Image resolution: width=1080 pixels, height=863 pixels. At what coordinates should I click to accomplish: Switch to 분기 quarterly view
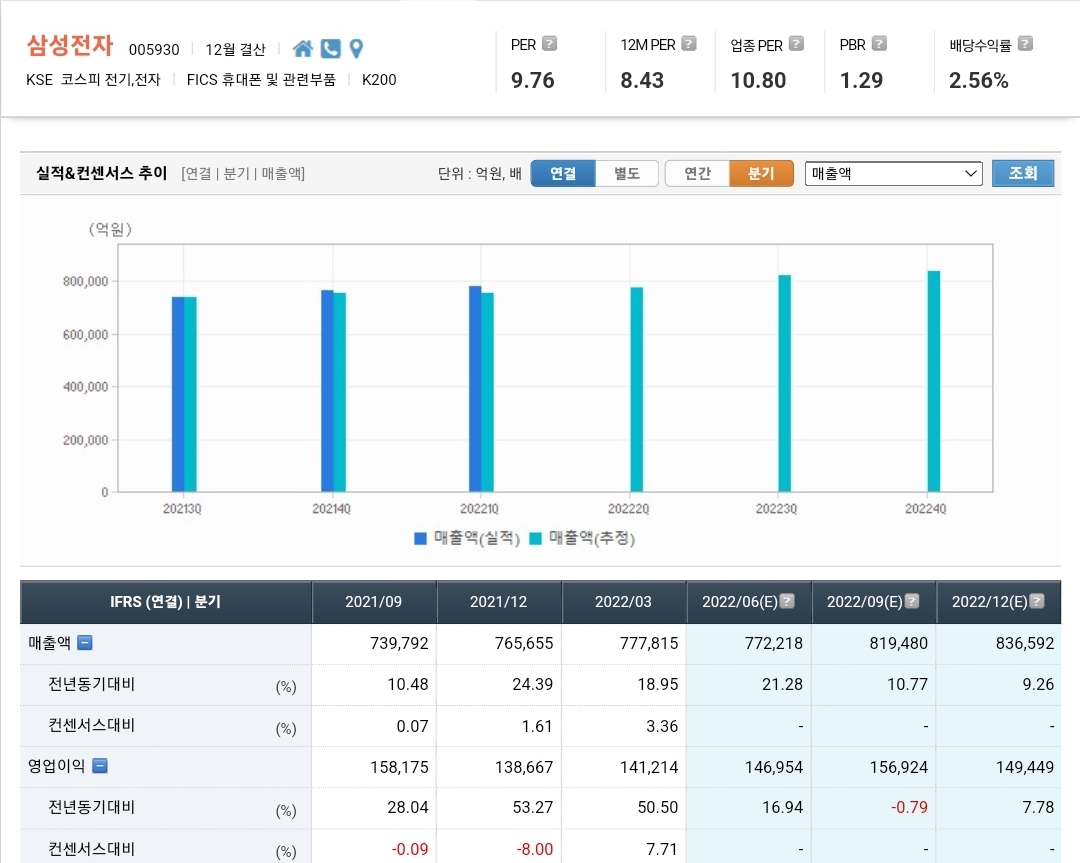(761, 174)
